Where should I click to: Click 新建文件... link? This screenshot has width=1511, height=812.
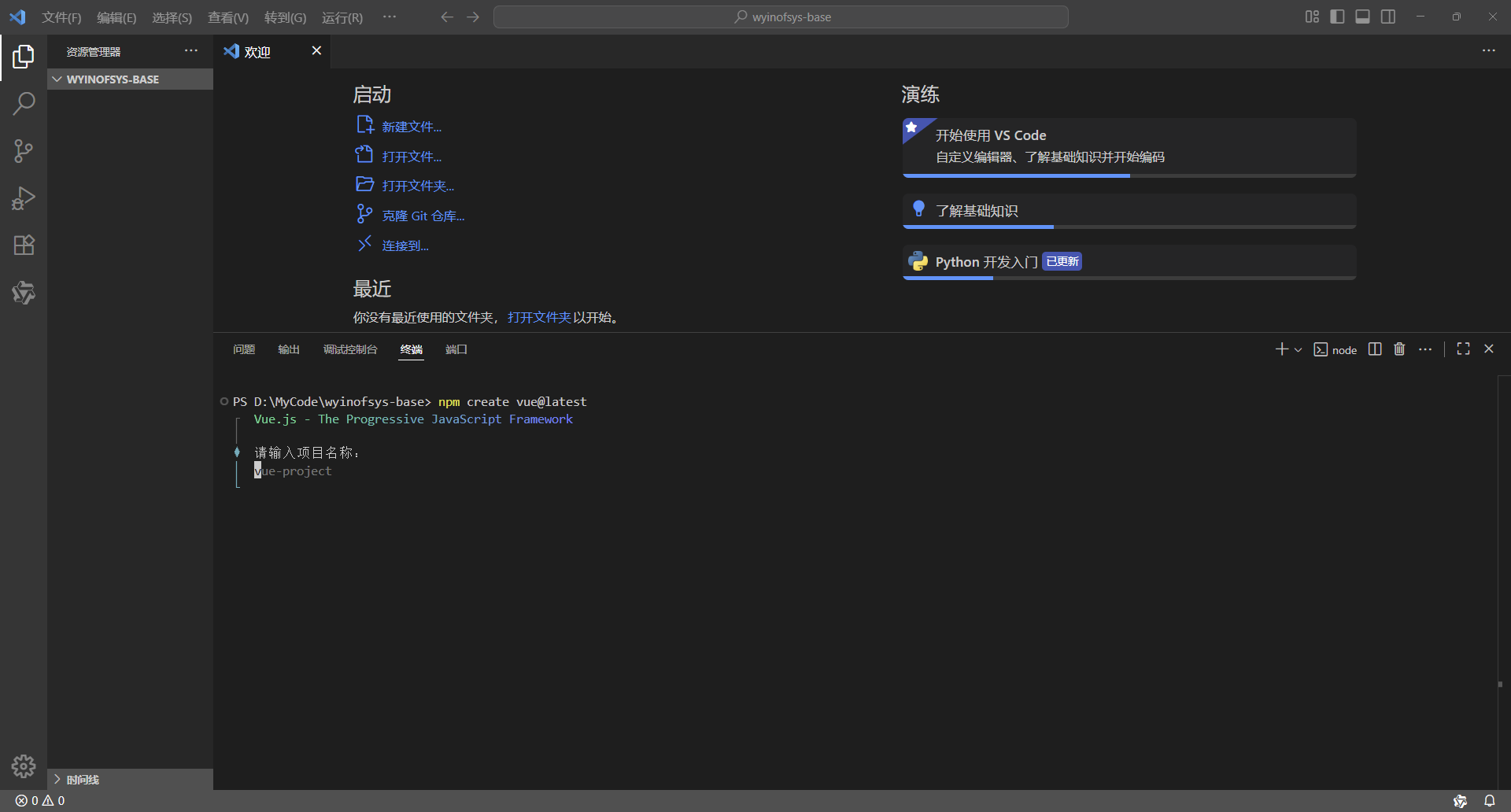point(412,127)
